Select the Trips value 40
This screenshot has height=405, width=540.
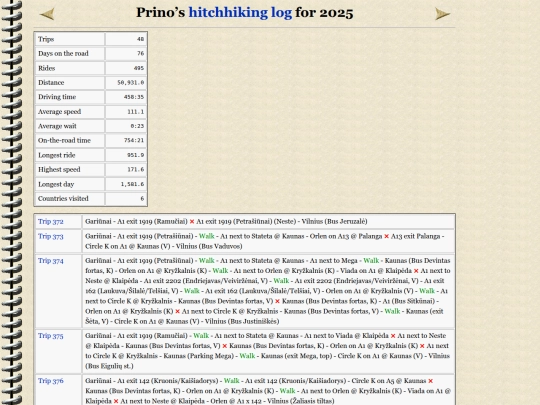pyautogui.click(x=140, y=39)
